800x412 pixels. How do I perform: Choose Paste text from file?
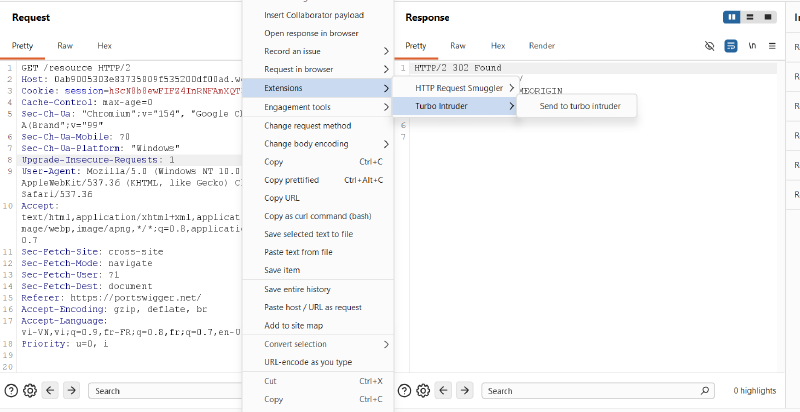318,252
